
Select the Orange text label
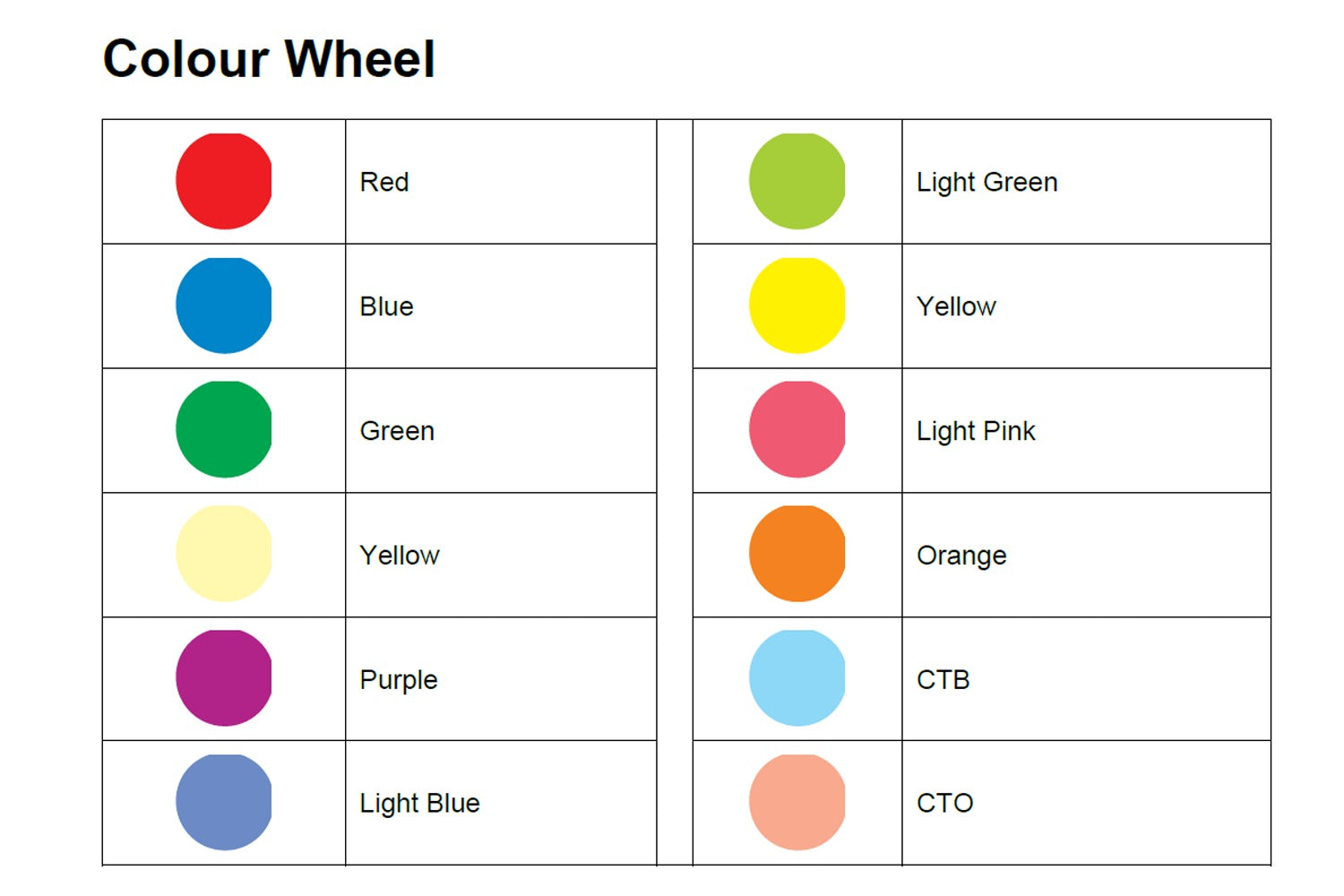[x=961, y=556]
